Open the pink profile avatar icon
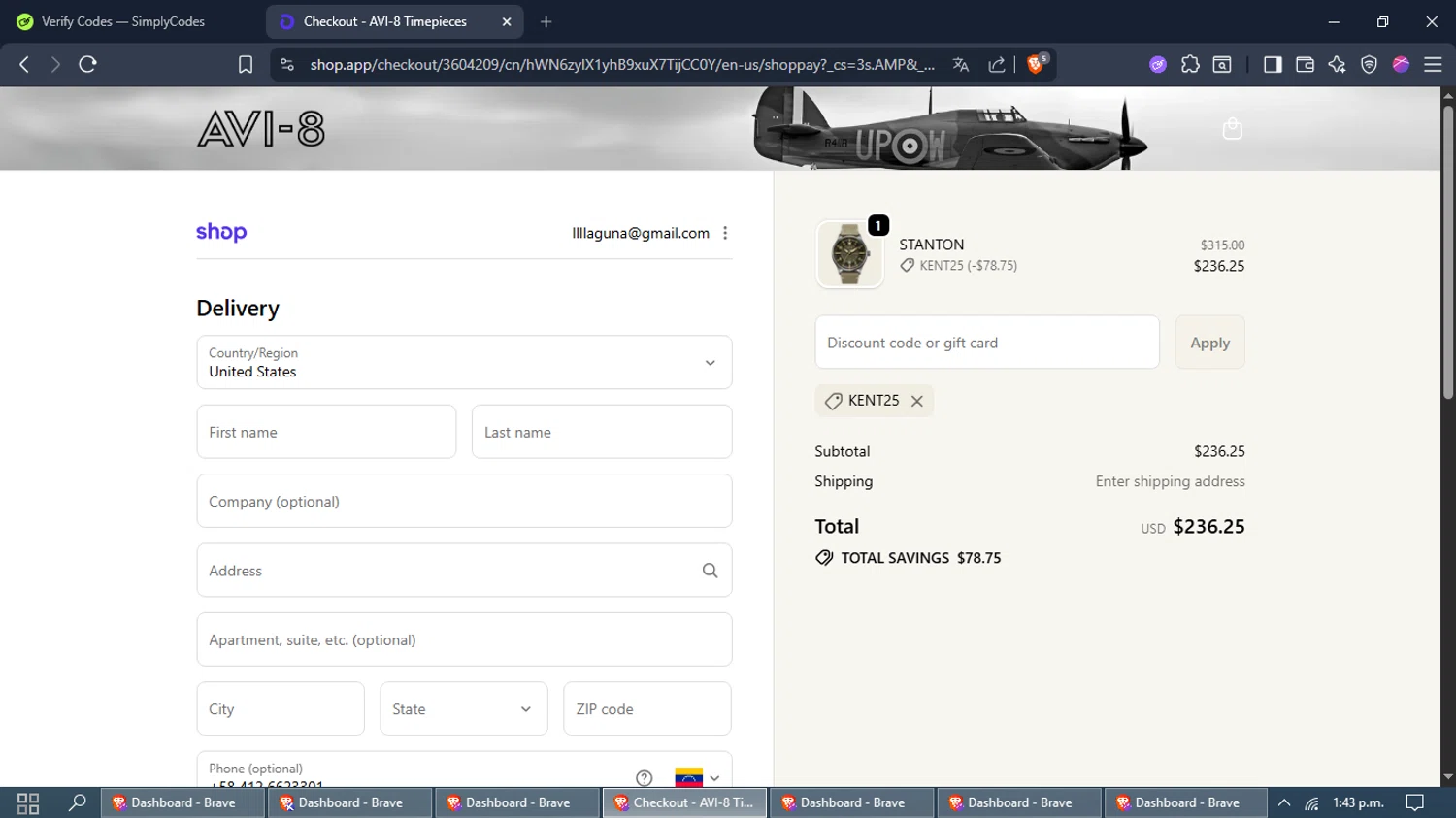 click(x=1401, y=64)
